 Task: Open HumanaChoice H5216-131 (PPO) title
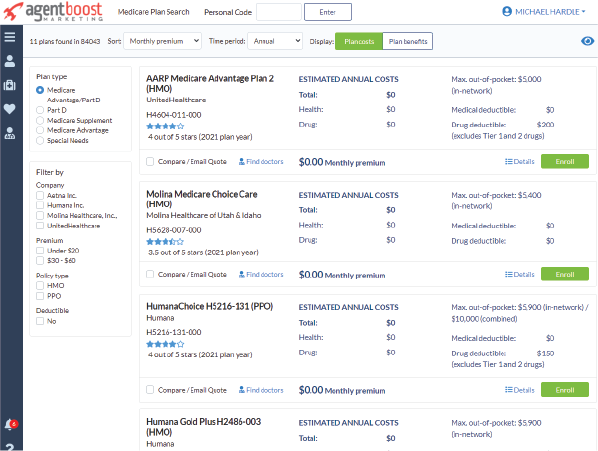click(x=210, y=307)
